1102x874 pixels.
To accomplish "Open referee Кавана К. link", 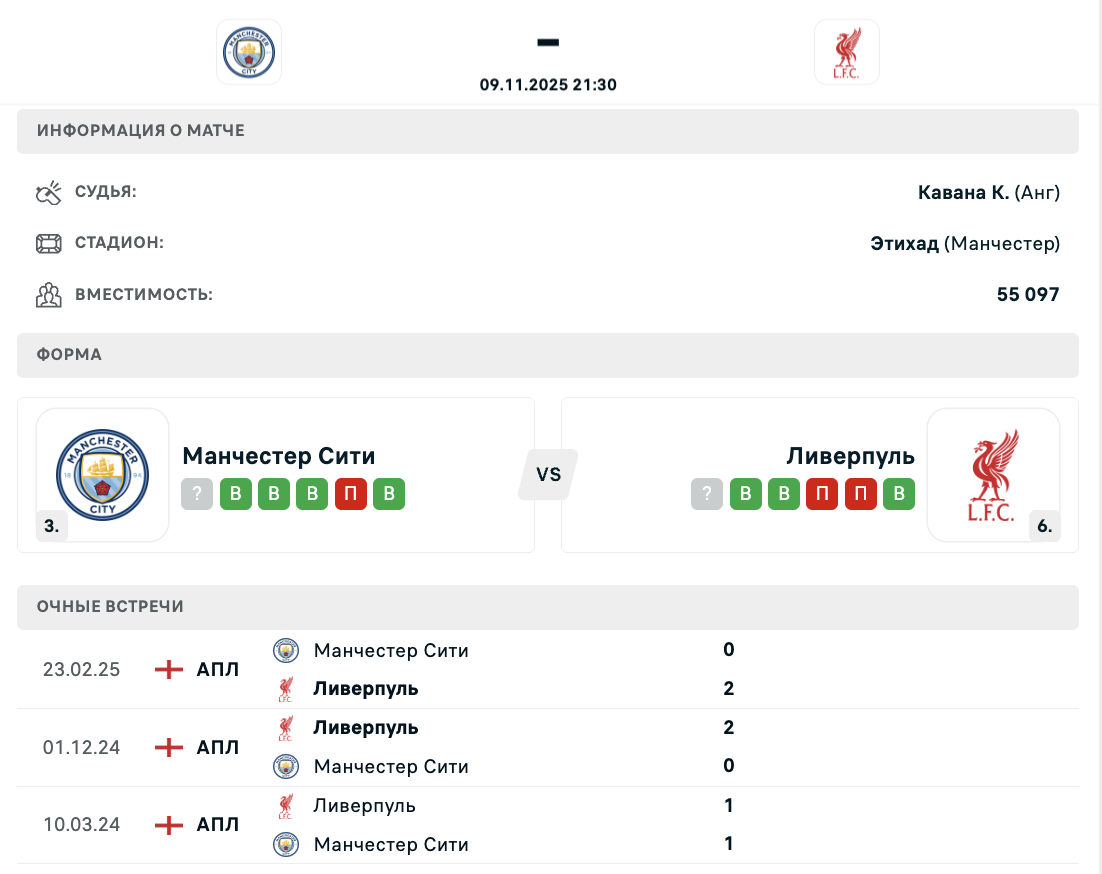I will click(x=963, y=192).
